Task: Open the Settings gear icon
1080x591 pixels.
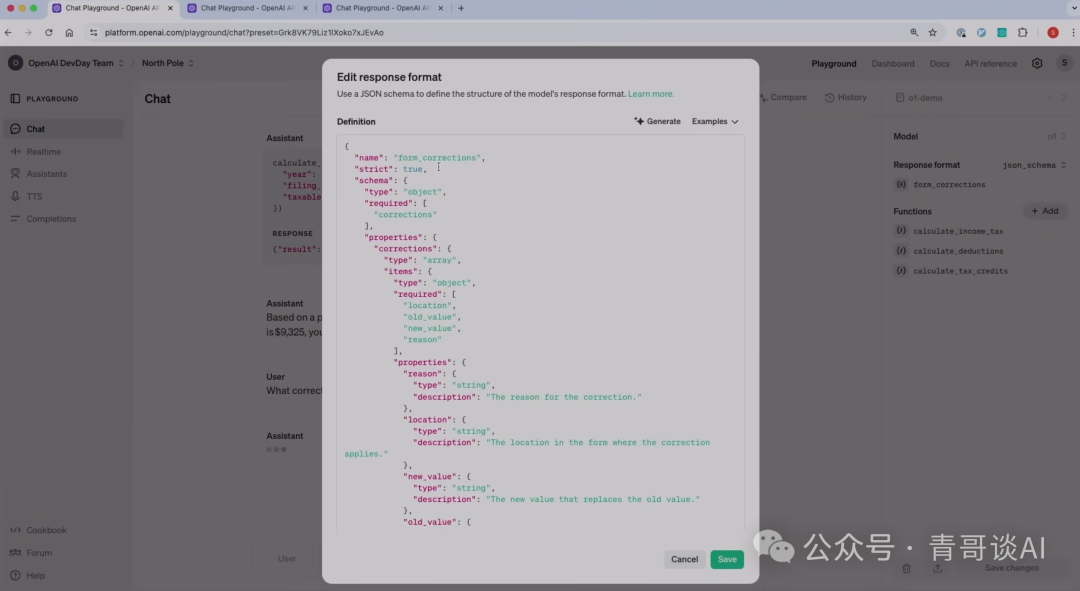Action: (x=1037, y=63)
